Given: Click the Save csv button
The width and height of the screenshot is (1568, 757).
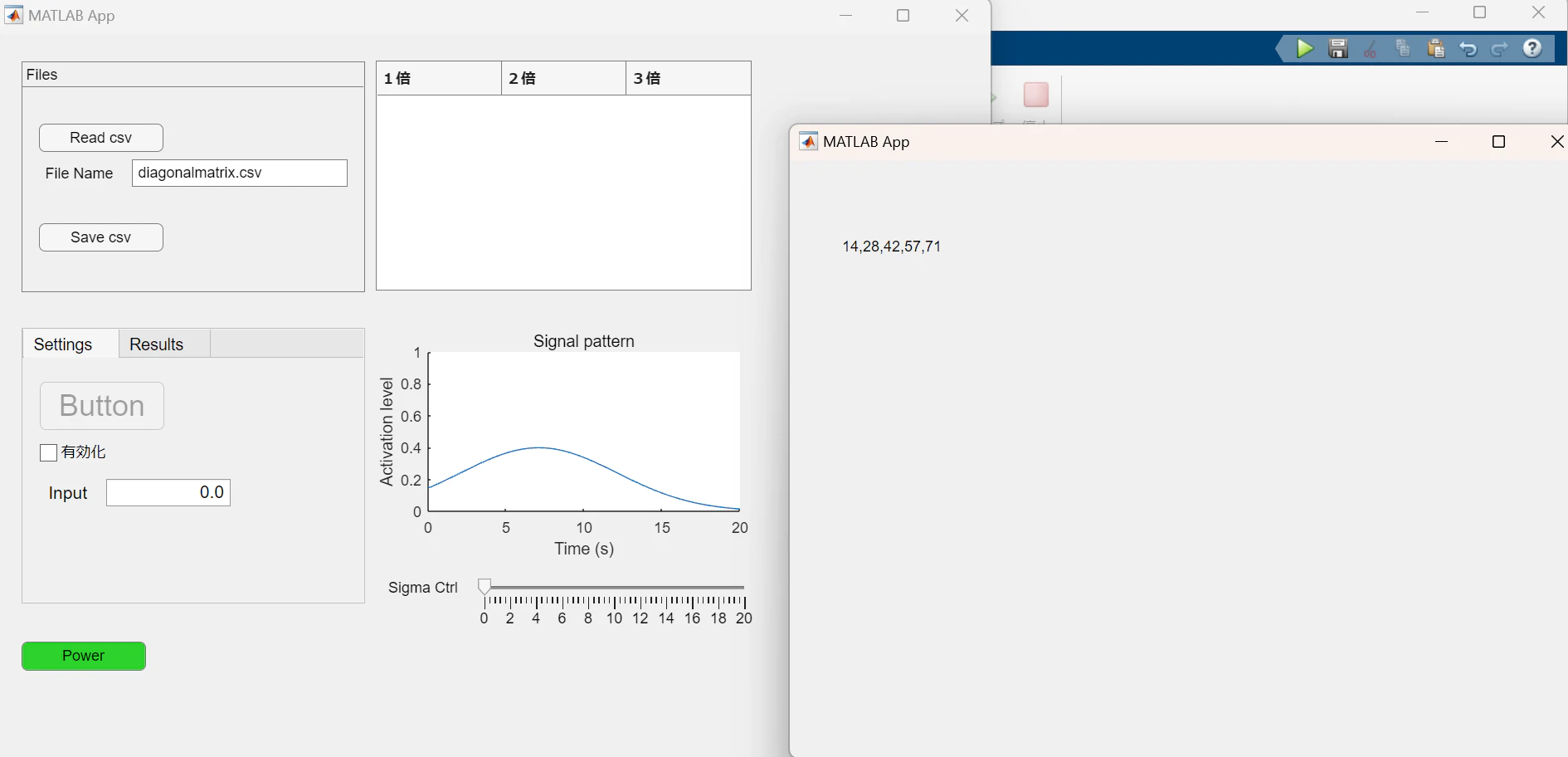Looking at the screenshot, I should (101, 237).
